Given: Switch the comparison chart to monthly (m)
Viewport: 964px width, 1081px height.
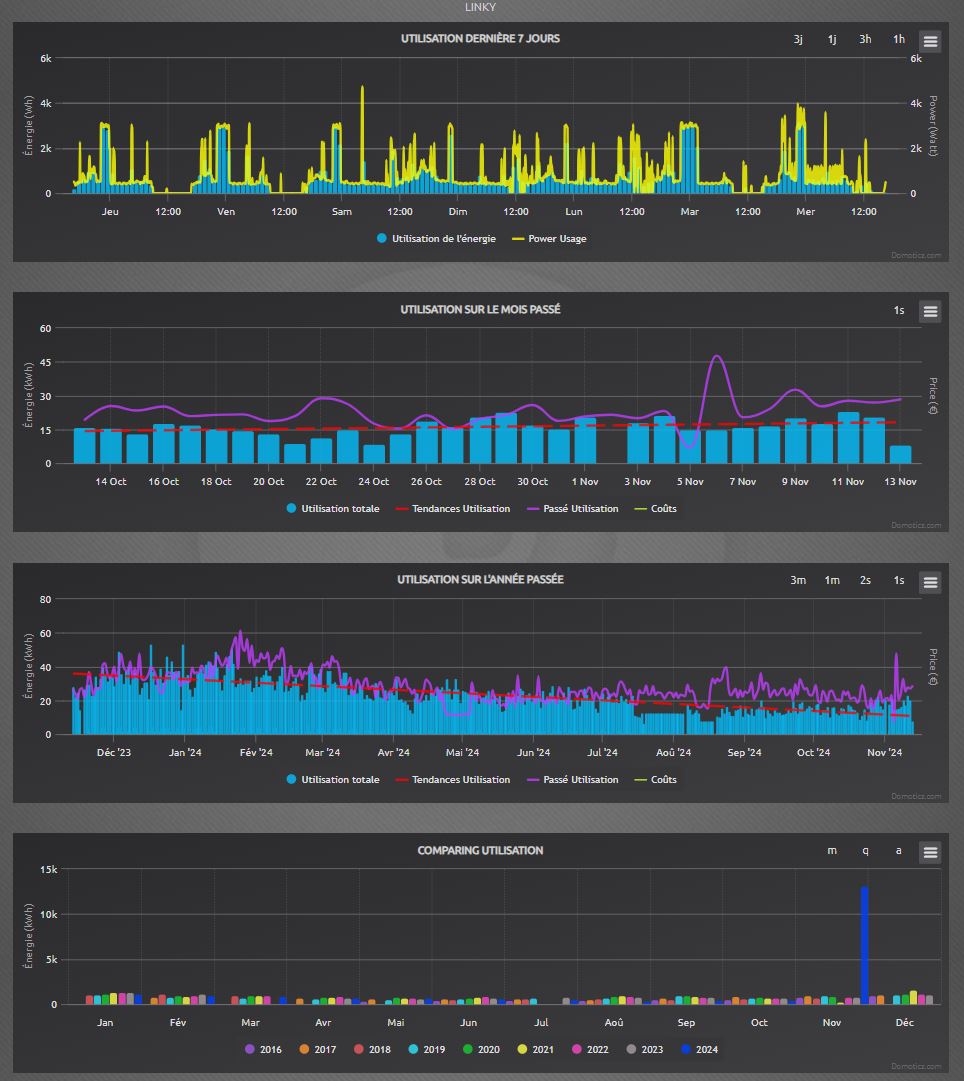Looking at the screenshot, I should tap(832, 851).
